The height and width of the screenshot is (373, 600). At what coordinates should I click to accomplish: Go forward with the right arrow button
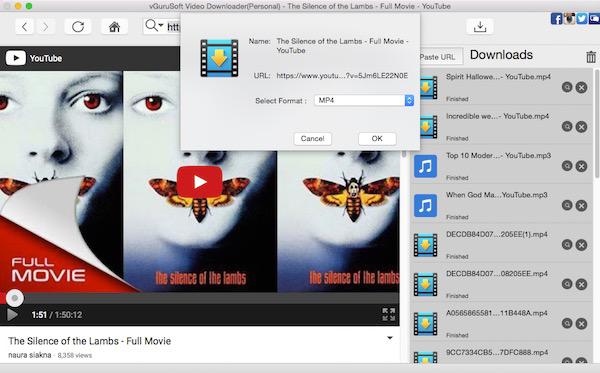[x=45, y=27]
